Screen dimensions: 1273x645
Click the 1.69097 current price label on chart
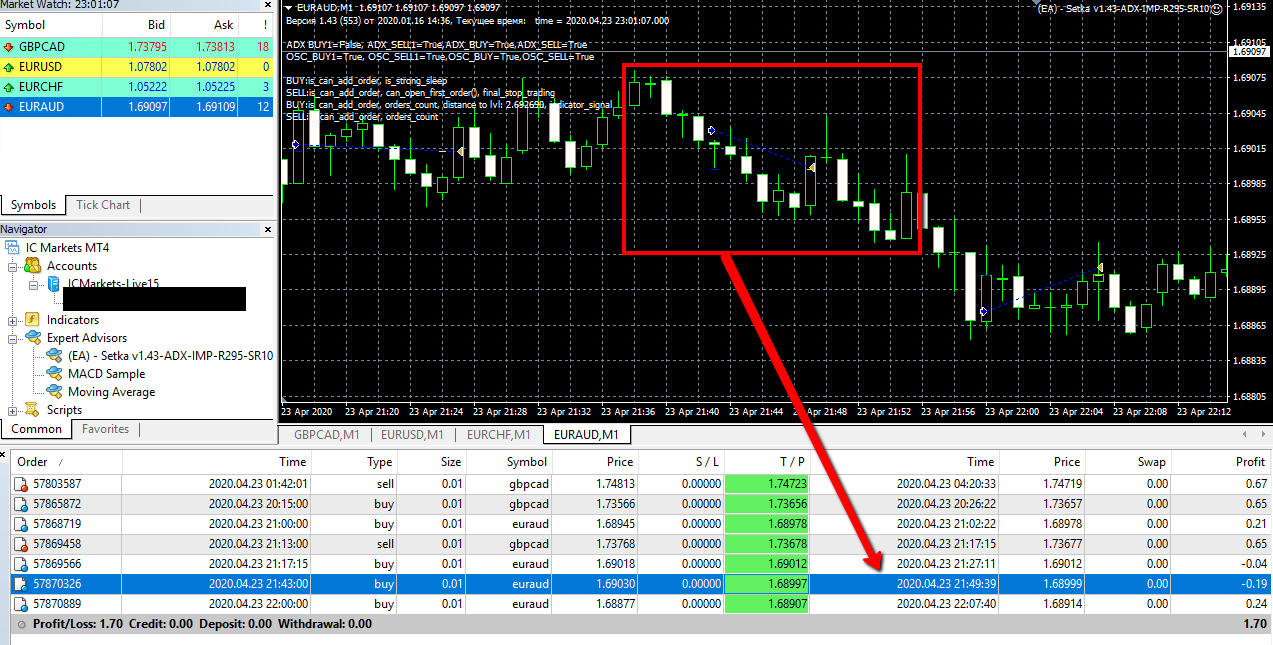tap(1250, 51)
